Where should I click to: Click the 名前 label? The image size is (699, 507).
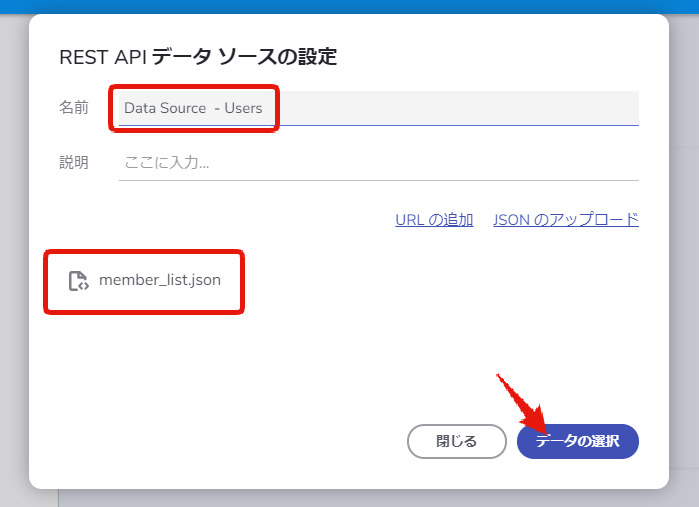[74, 107]
